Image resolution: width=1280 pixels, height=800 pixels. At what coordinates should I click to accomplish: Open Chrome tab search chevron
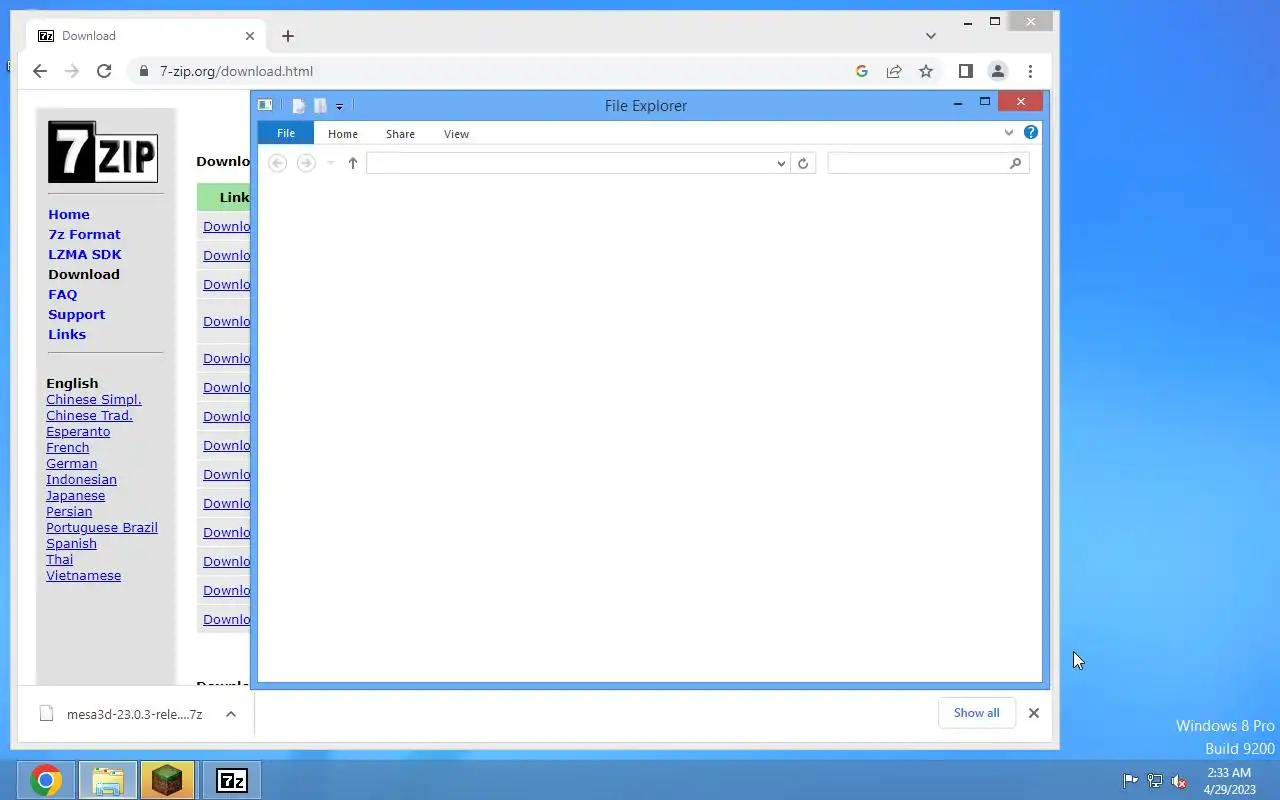931,36
